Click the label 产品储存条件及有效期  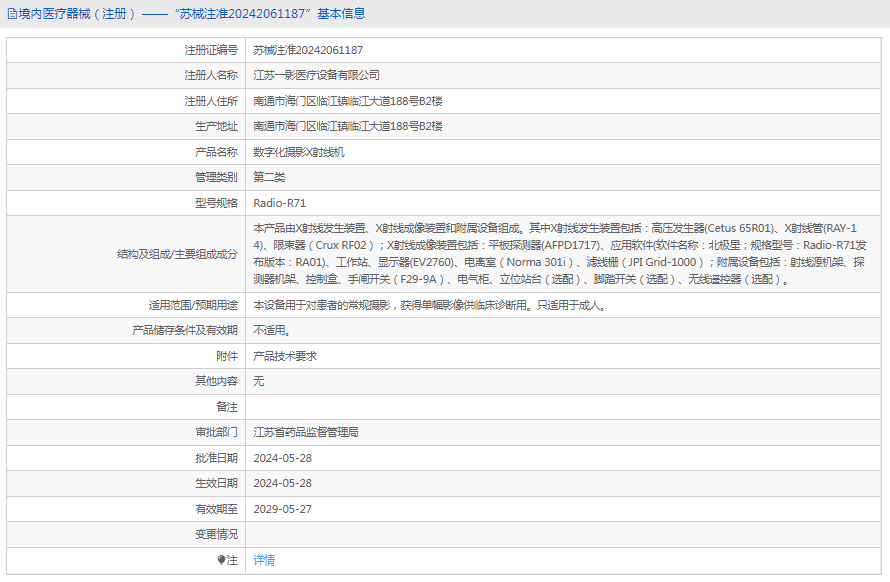tap(184, 330)
